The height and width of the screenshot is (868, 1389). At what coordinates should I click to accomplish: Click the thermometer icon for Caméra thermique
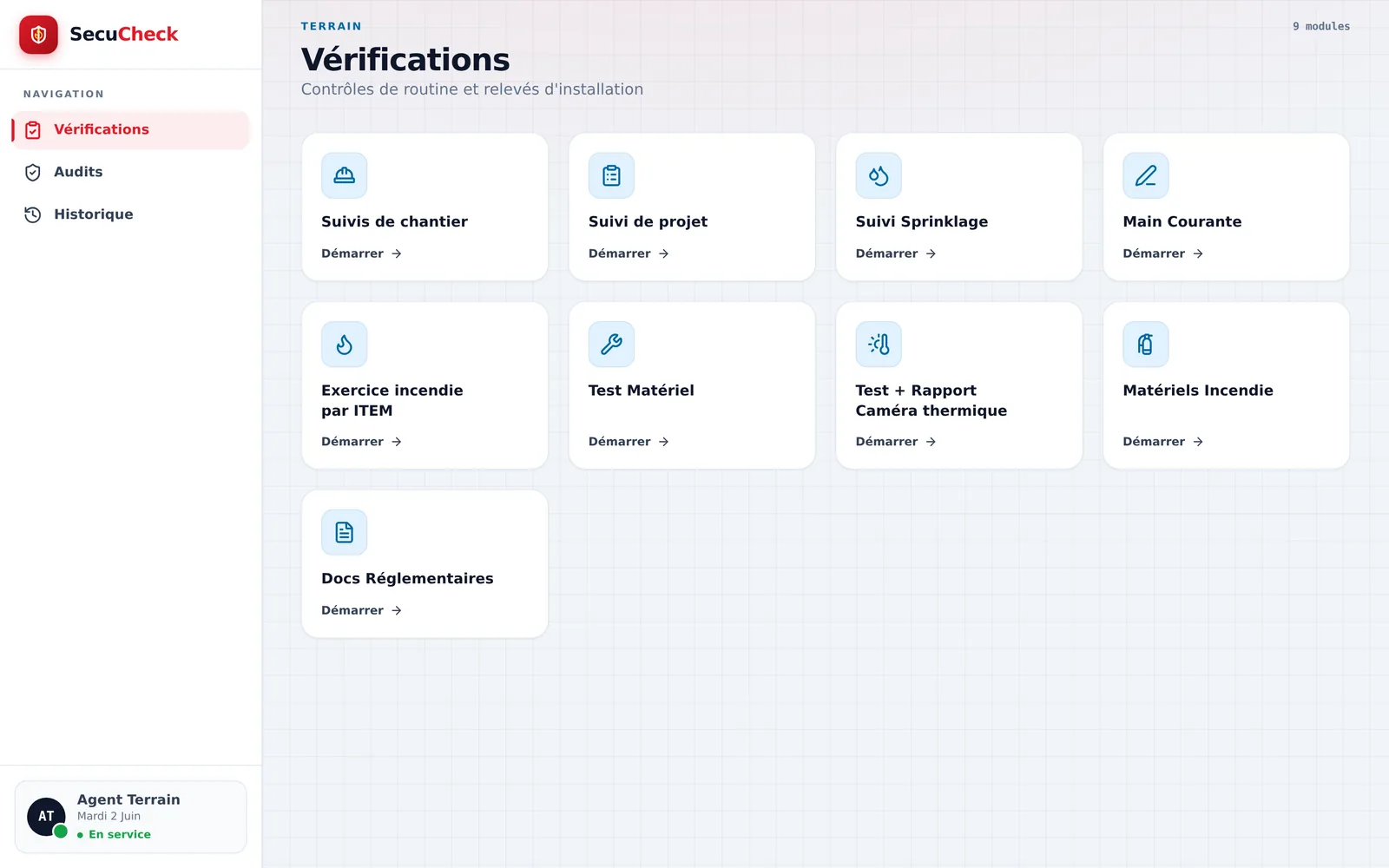click(x=879, y=345)
